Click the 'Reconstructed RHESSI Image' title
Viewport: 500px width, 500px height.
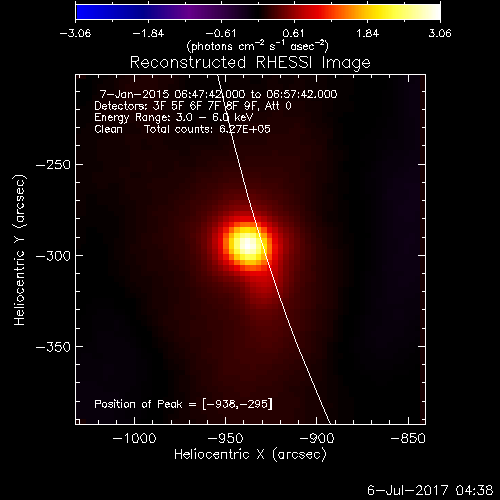point(250,63)
